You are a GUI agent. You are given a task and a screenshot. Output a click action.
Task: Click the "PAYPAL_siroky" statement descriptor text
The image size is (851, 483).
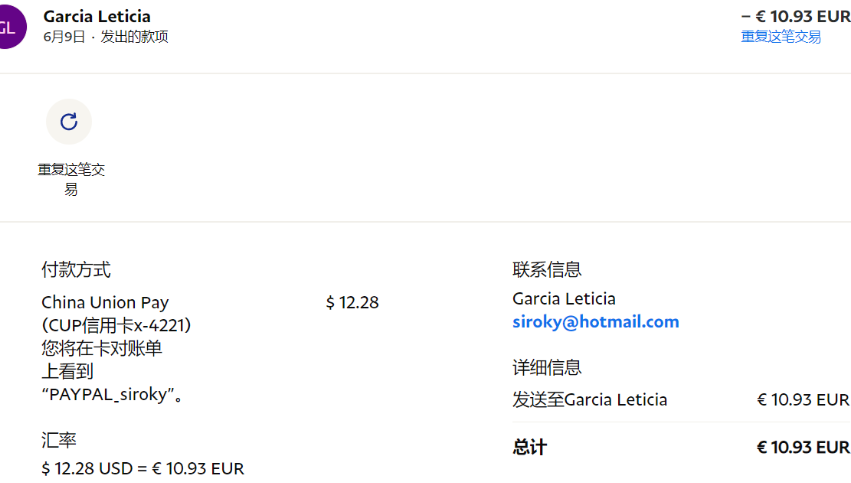pyautogui.click(x=112, y=395)
